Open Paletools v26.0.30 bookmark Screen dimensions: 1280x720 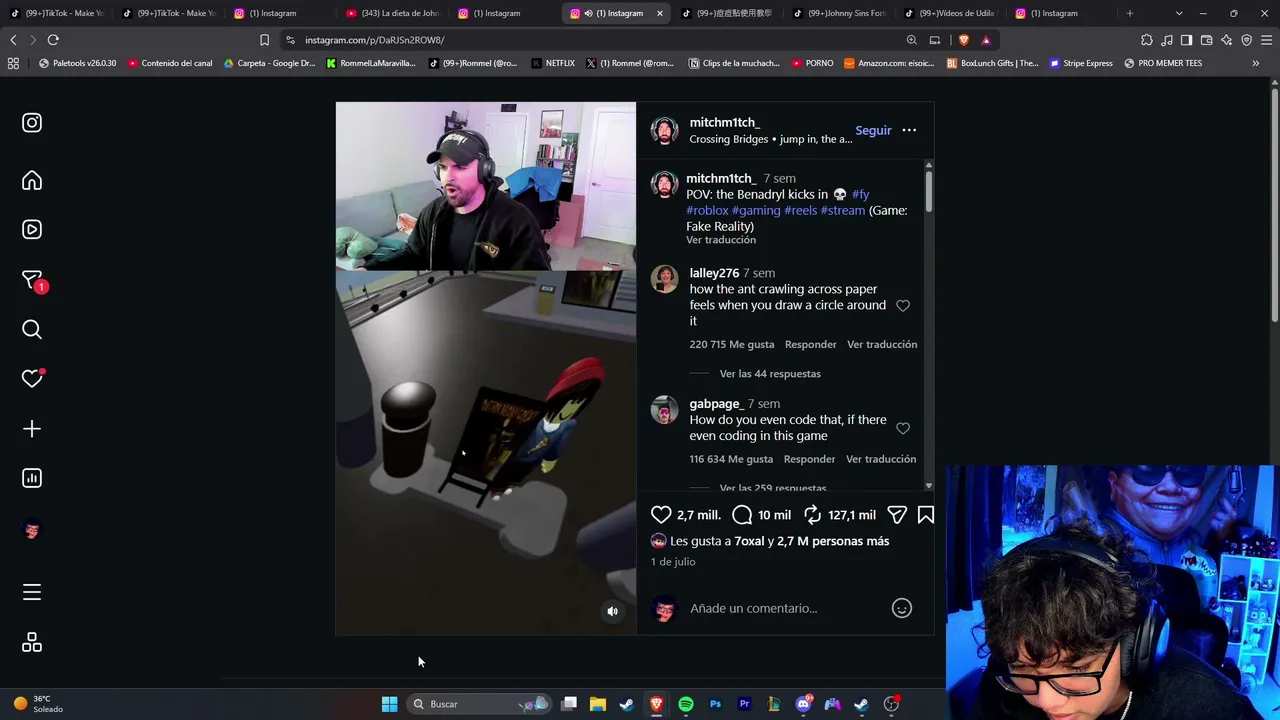click(77, 63)
